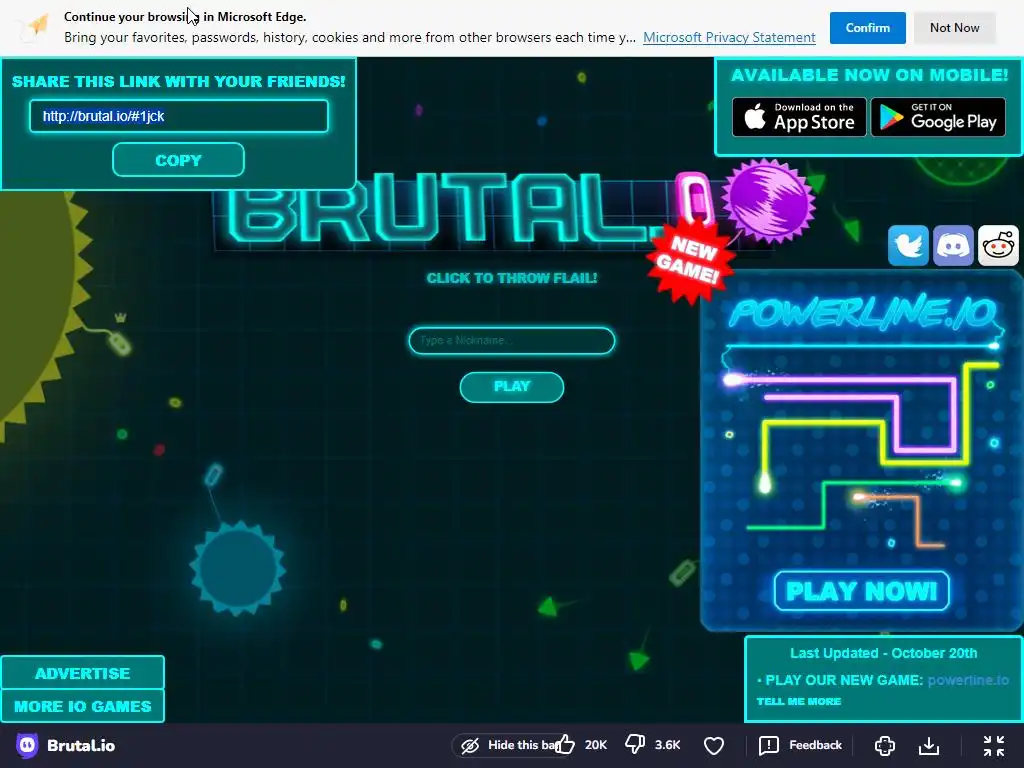Open the Discord social icon
This screenshot has height=768, width=1024.
pyautogui.click(x=953, y=246)
